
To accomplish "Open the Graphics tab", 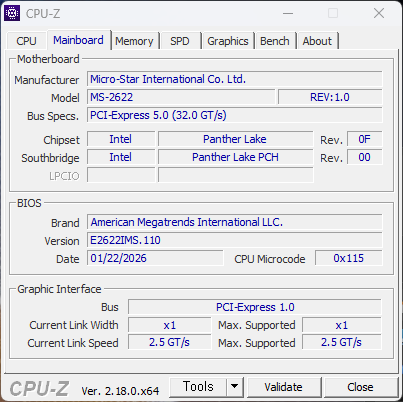I will [x=228, y=41].
